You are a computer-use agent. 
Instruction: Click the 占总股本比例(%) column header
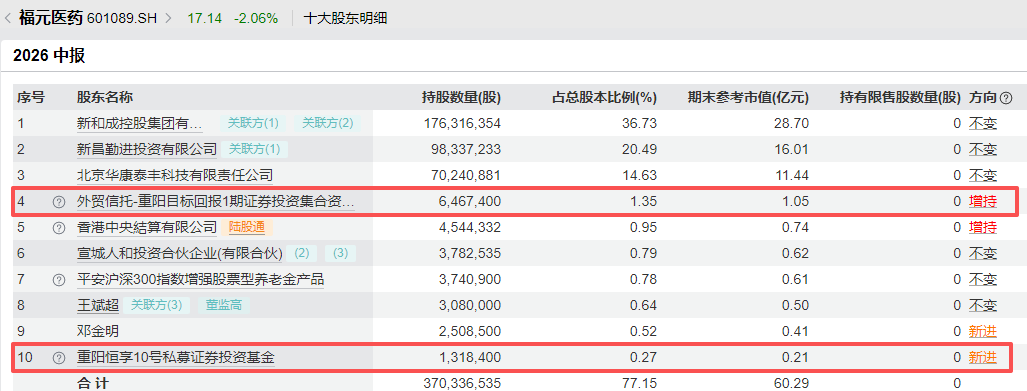(x=604, y=98)
